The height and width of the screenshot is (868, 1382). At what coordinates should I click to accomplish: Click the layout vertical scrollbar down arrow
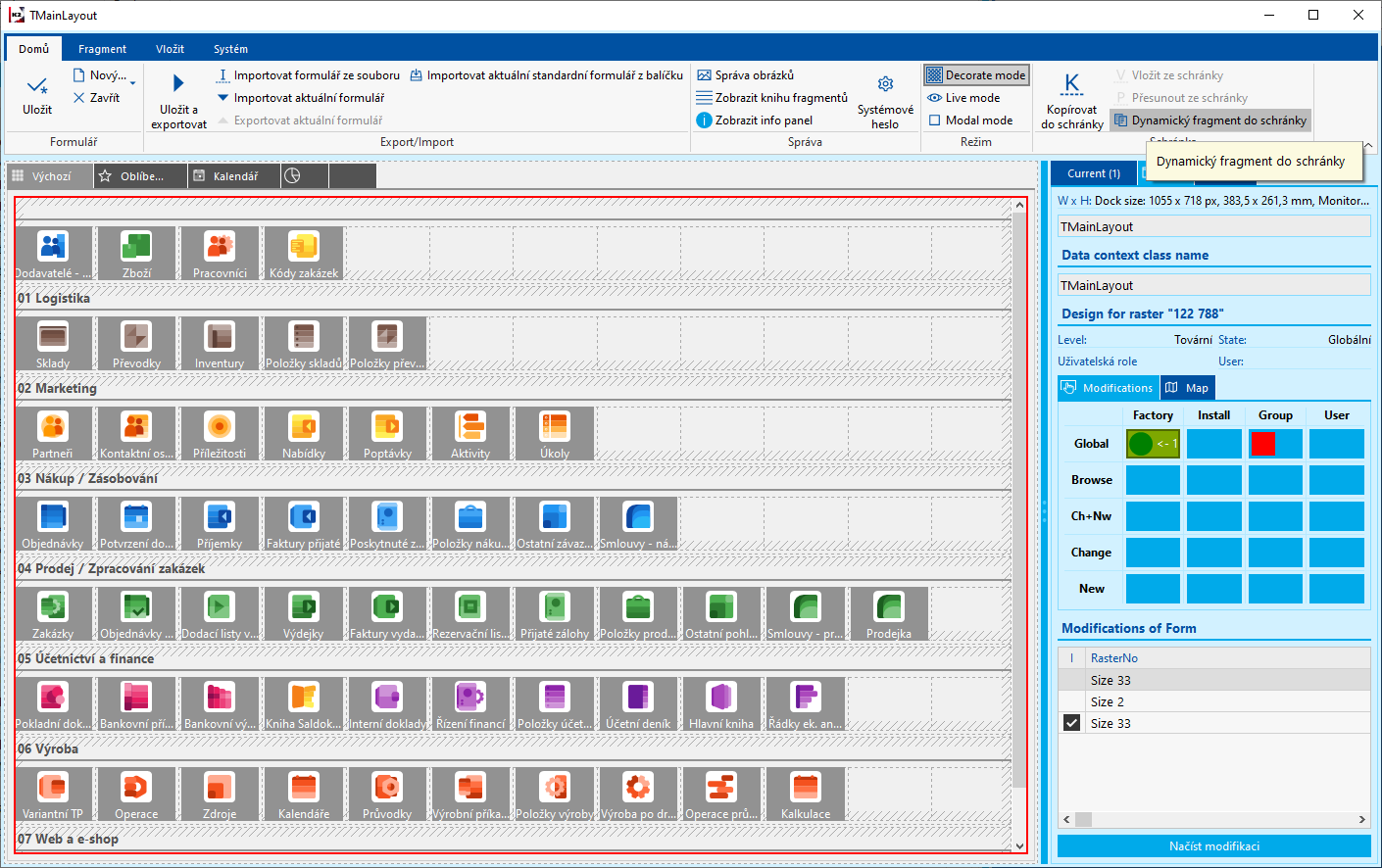(x=1019, y=845)
